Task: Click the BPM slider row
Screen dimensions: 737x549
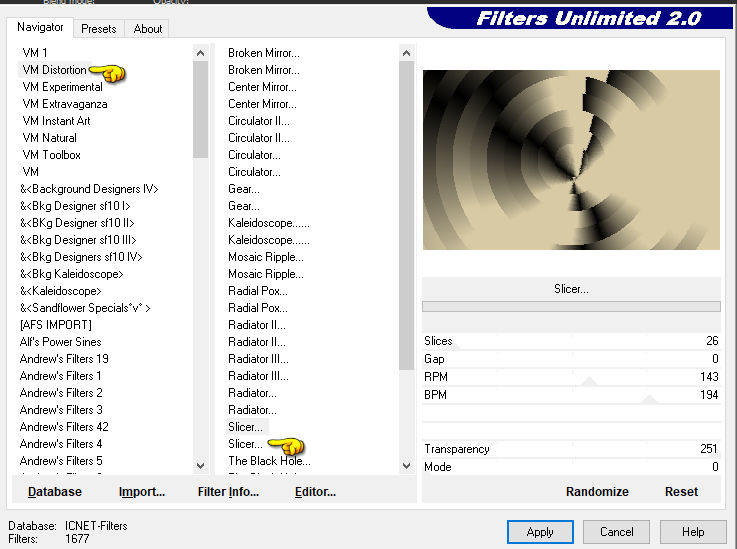Action: point(571,394)
